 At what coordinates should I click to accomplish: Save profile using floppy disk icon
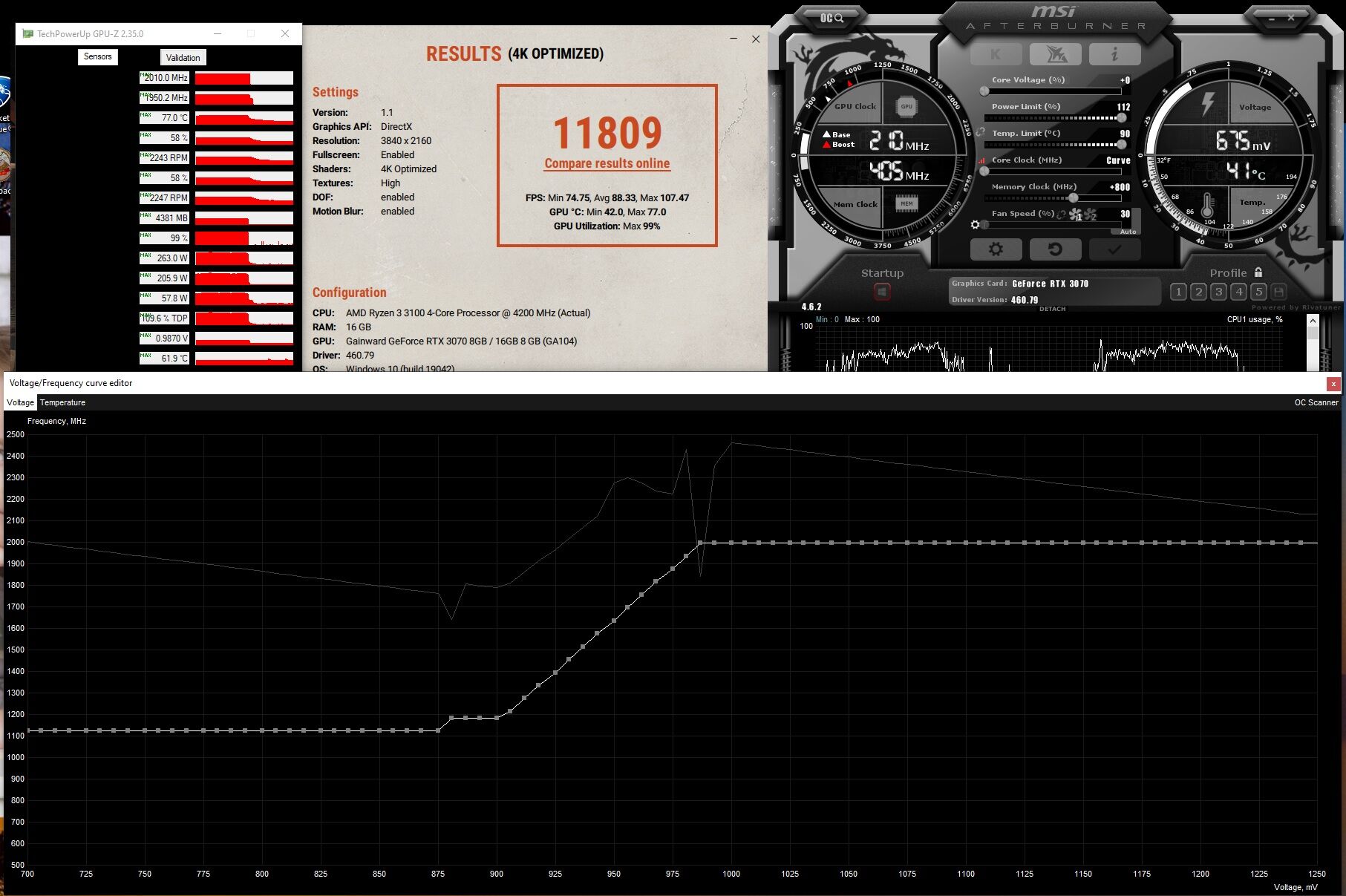[x=1278, y=292]
